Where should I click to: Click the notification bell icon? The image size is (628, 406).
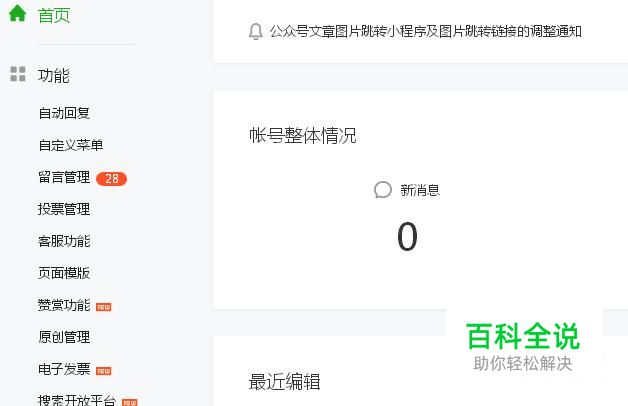pos(255,32)
